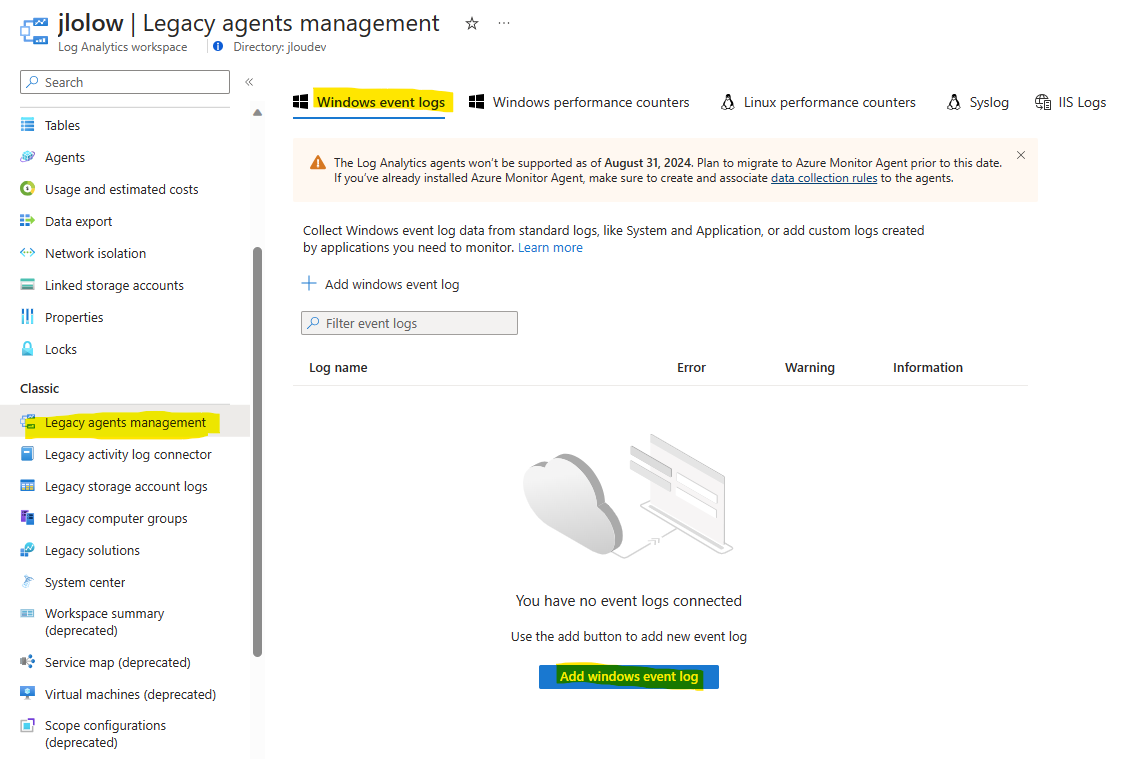Open Network isolation settings
The image size is (1125, 759).
point(95,253)
